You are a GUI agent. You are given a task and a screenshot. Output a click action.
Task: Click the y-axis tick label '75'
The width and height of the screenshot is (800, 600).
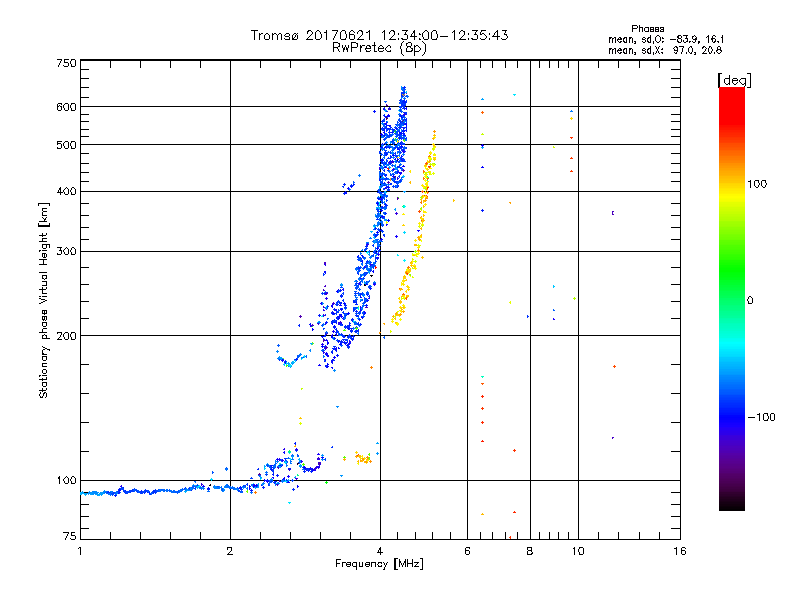(70, 536)
